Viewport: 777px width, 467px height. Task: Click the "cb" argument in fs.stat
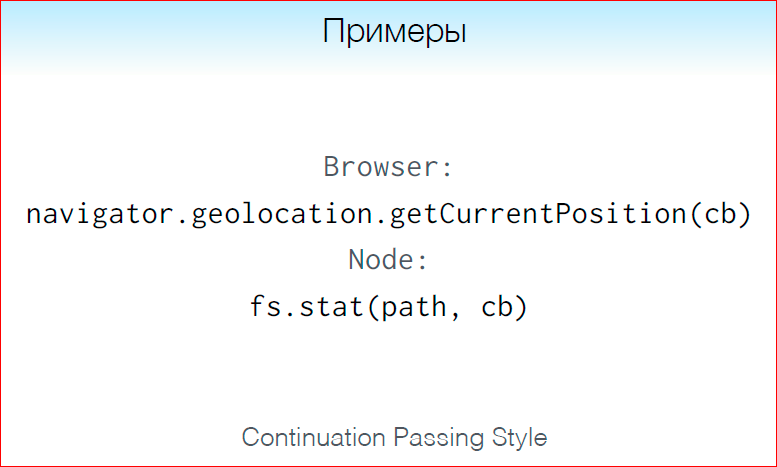tap(493, 308)
